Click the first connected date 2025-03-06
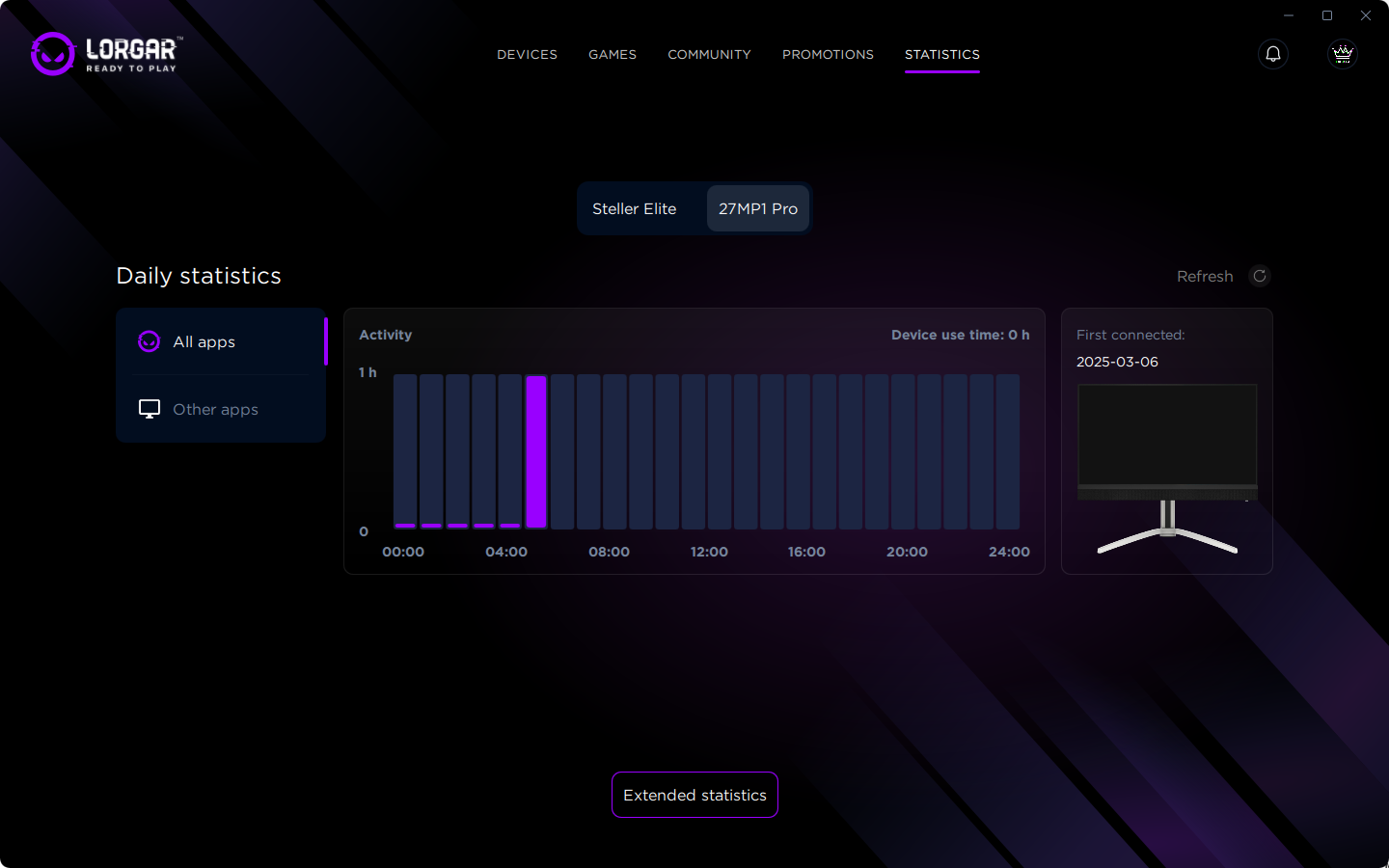The image size is (1389, 868). click(x=1117, y=362)
